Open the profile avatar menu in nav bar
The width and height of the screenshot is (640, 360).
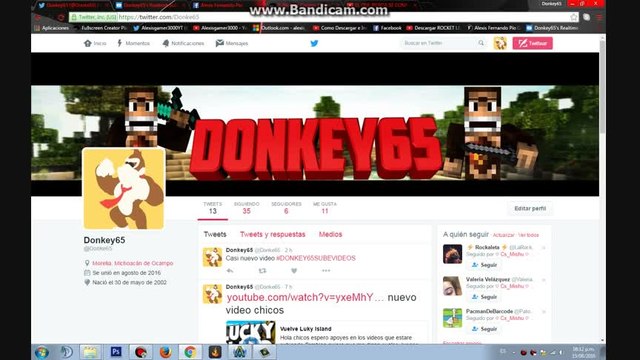coord(500,43)
